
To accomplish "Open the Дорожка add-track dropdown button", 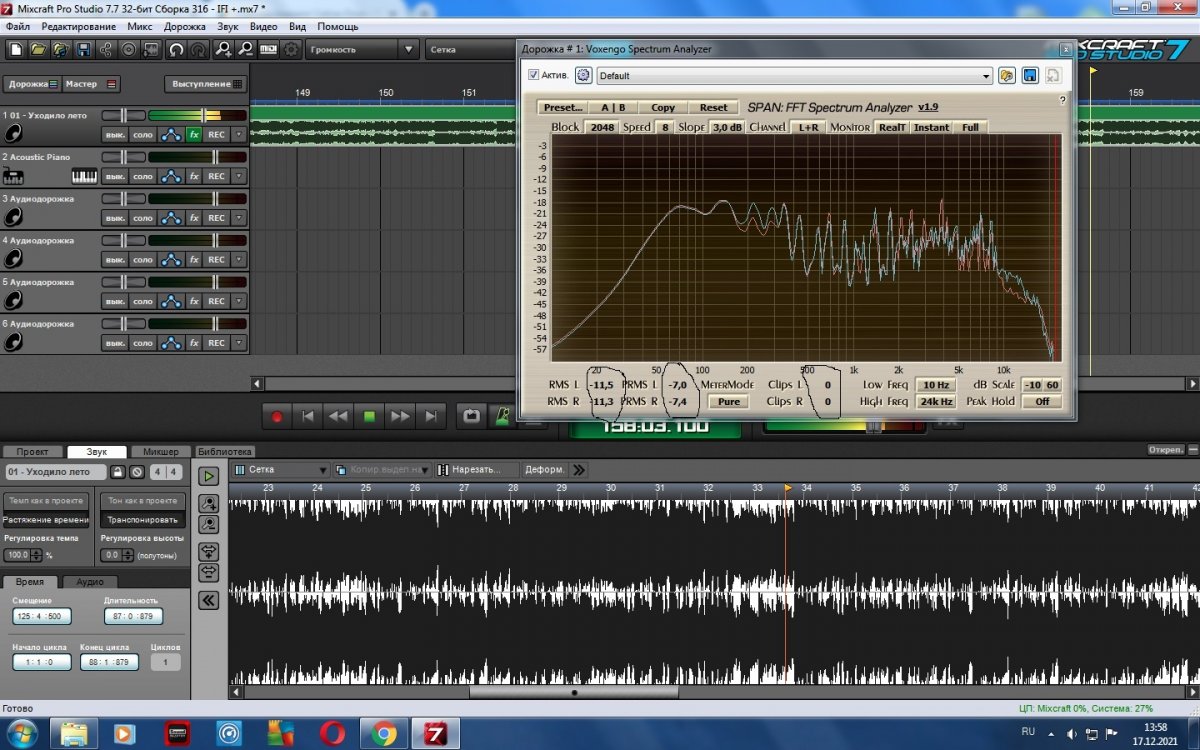I will [33, 84].
